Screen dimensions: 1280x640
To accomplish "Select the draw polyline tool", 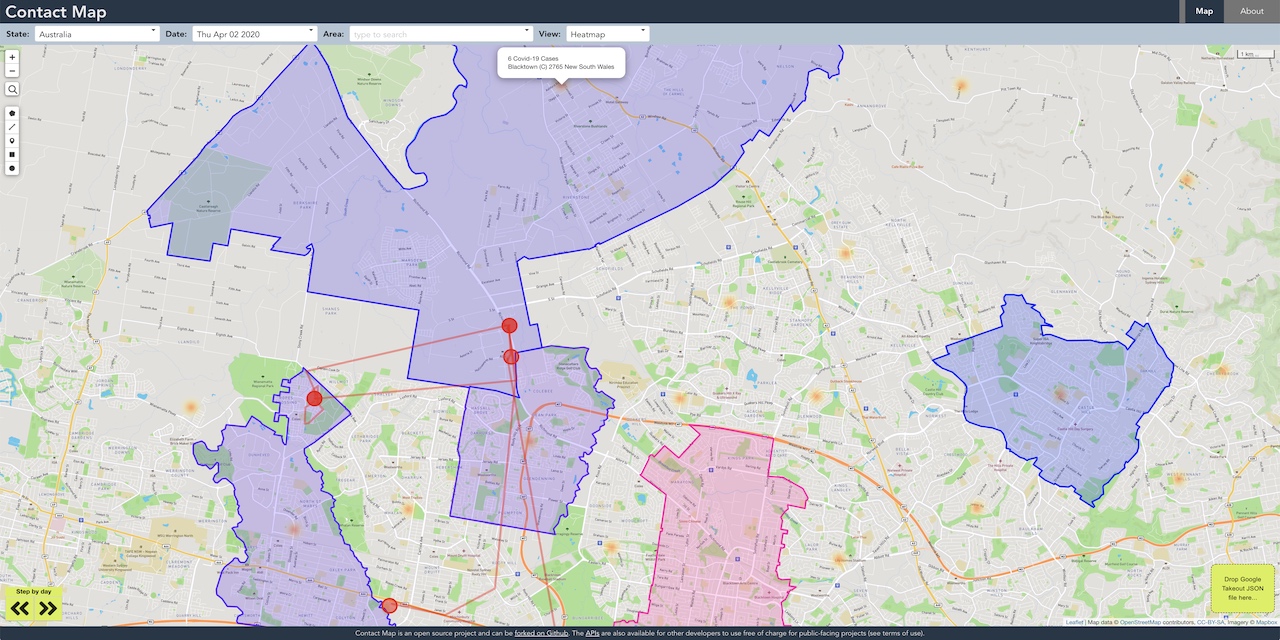I will pos(12,127).
